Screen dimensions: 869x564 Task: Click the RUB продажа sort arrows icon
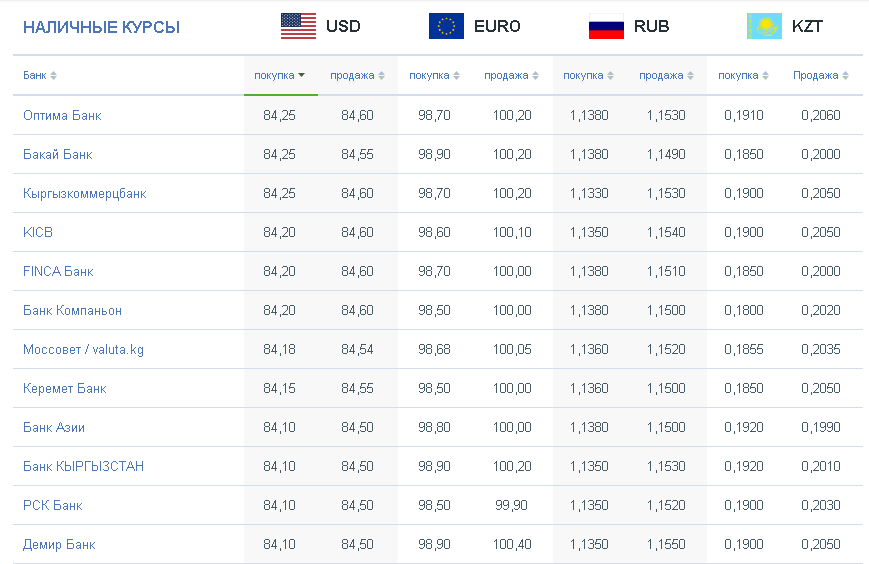point(690,76)
